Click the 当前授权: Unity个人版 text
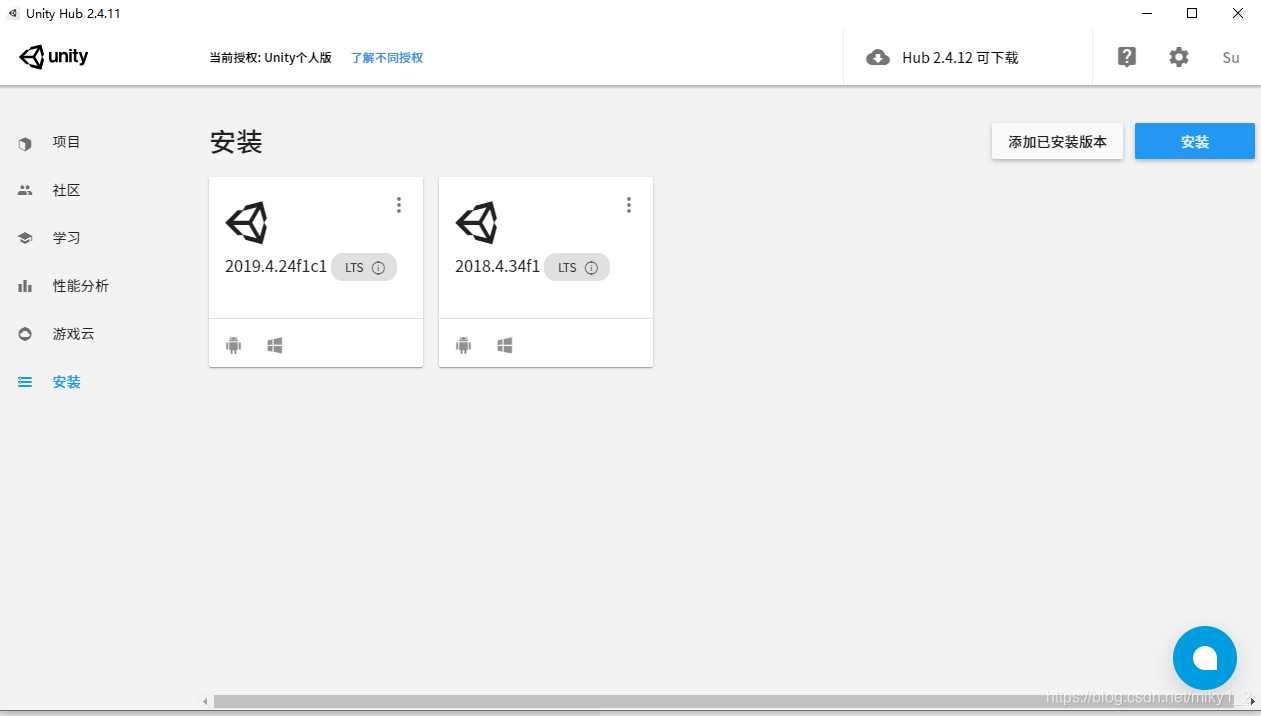 pyautogui.click(x=270, y=58)
